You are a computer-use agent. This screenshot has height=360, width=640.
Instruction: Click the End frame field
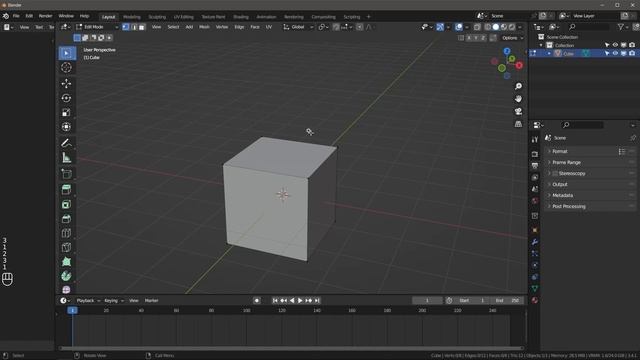click(507, 300)
